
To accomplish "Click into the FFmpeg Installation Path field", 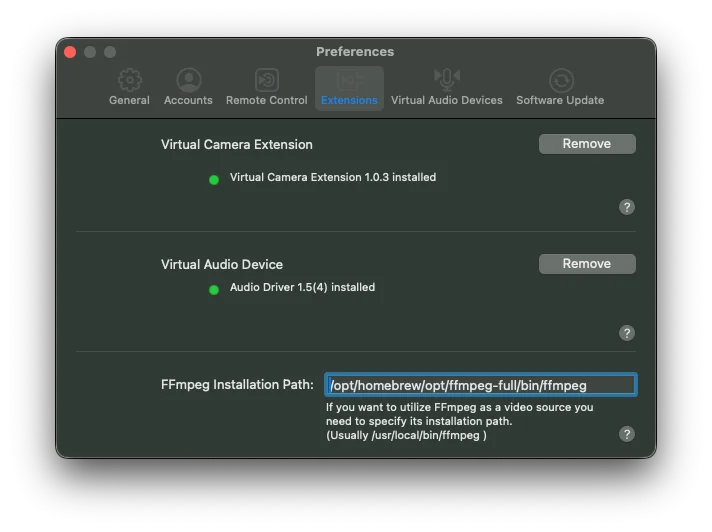I will point(480,385).
